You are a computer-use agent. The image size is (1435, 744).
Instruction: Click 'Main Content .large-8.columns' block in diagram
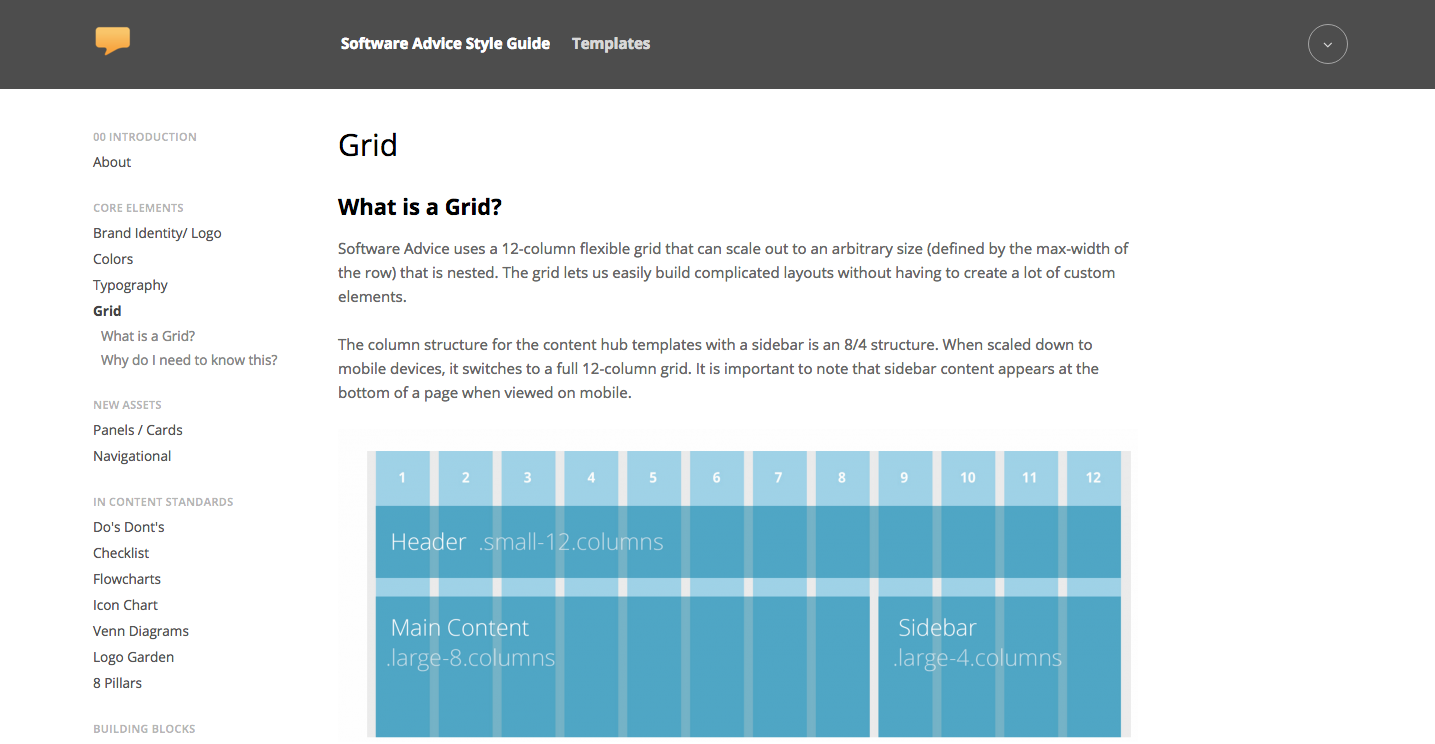[x=622, y=667]
